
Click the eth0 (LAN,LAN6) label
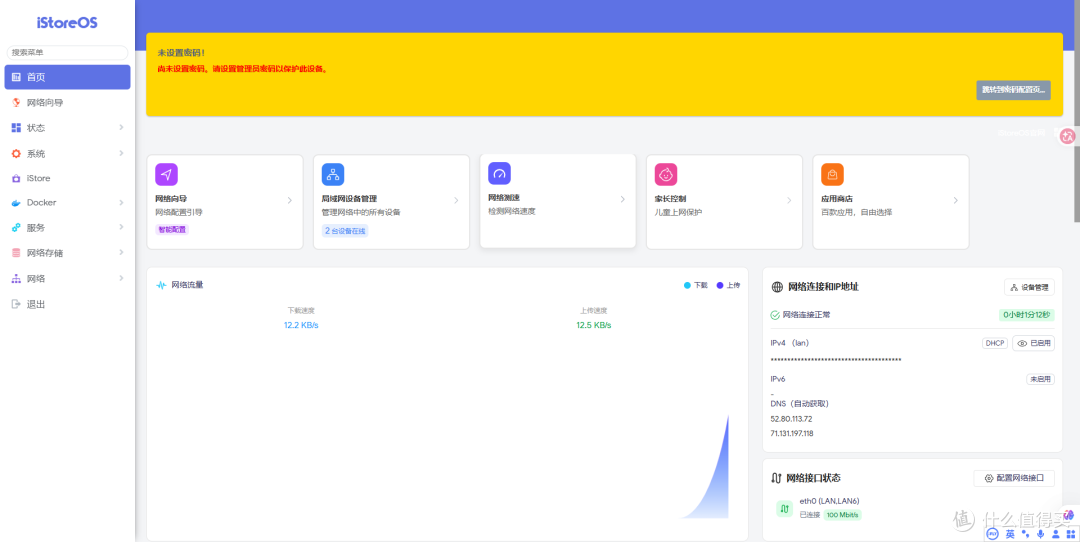tap(829, 501)
